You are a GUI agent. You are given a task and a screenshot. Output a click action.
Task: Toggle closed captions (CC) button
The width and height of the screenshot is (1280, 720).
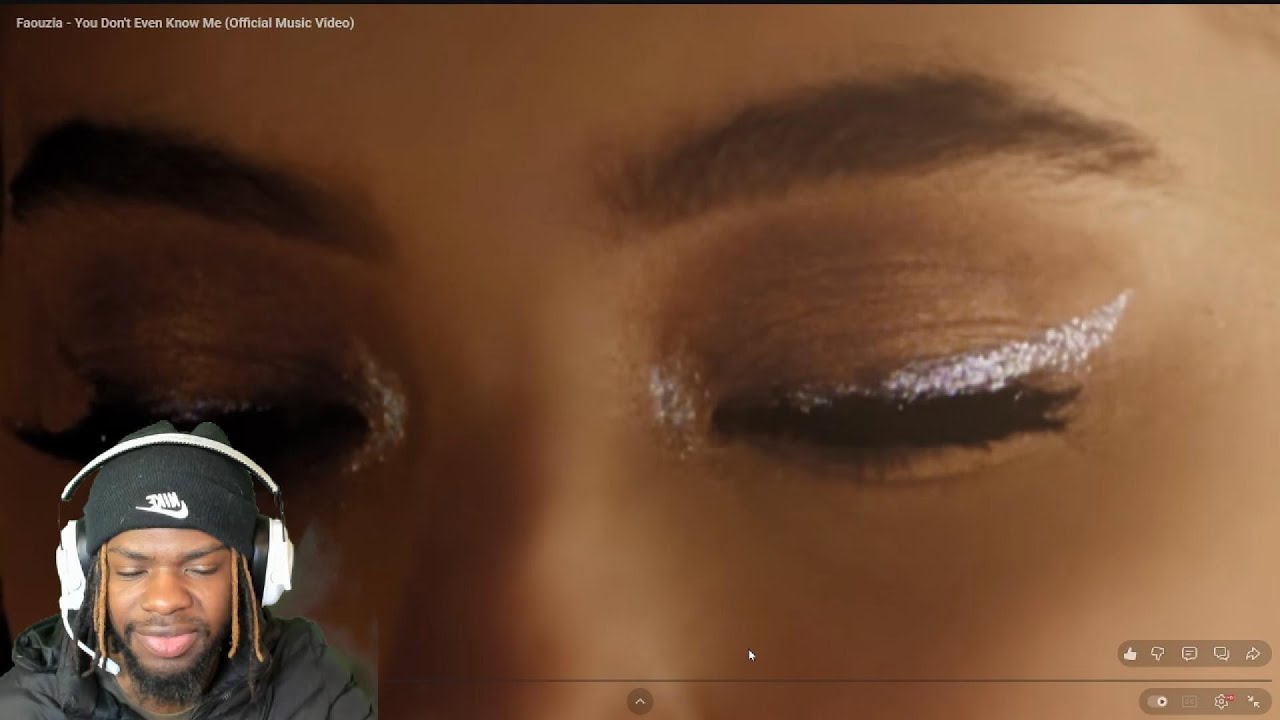click(1190, 702)
